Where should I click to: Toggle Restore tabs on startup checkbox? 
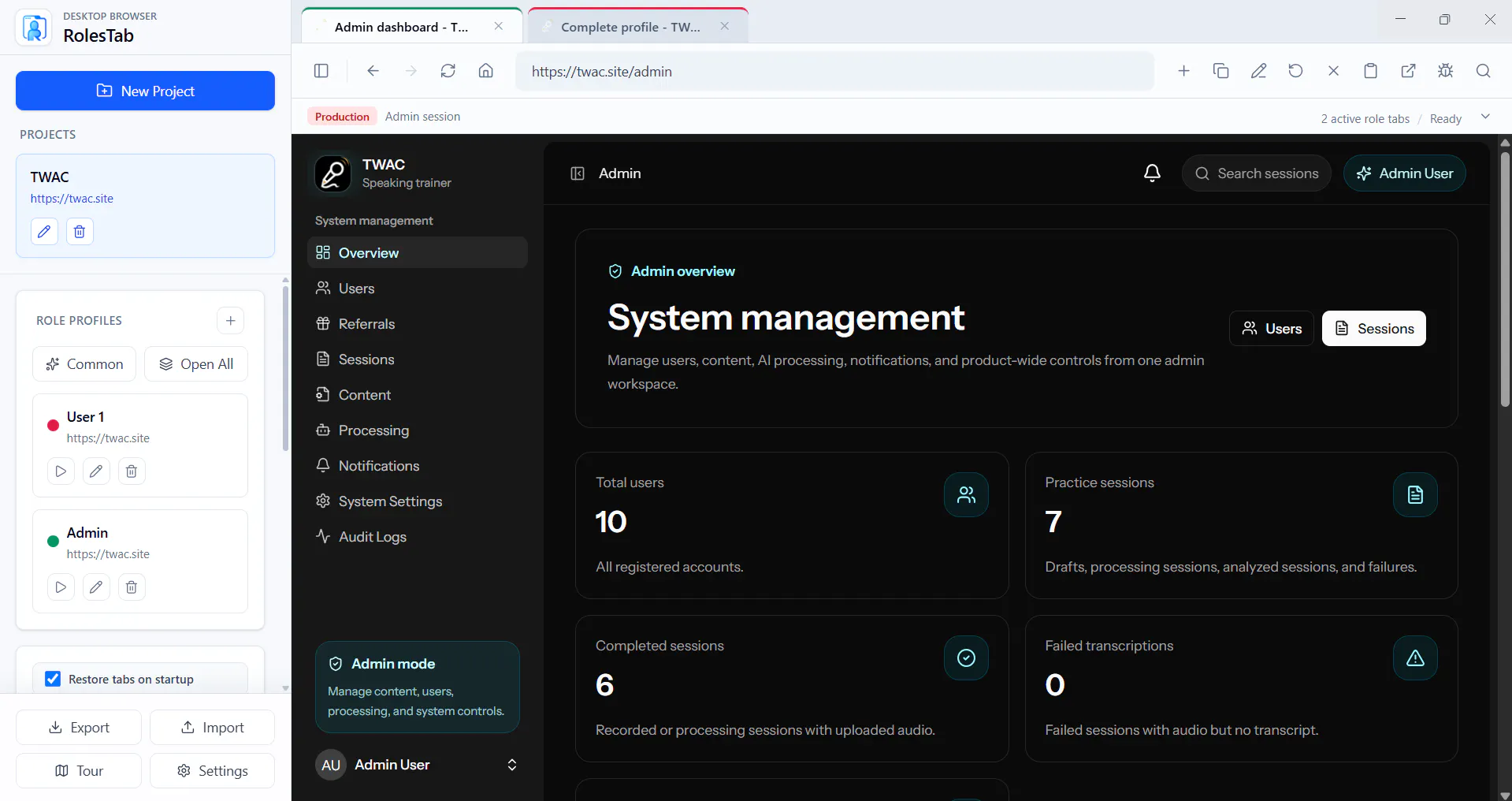[53, 679]
